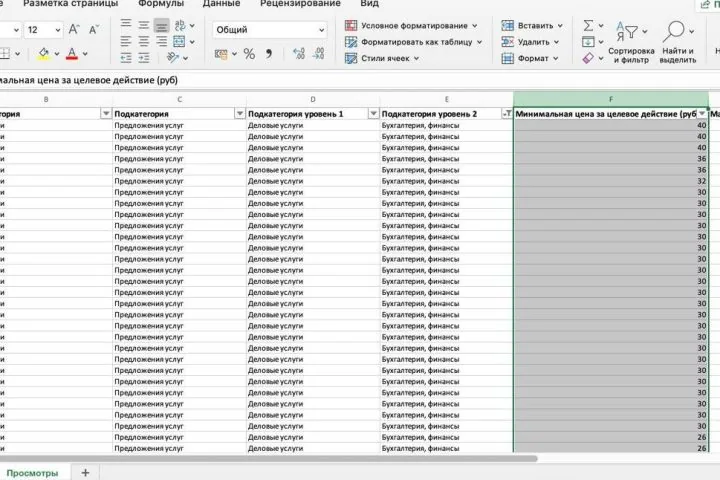Select column E header
The image size is (720, 480).
point(446,99)
